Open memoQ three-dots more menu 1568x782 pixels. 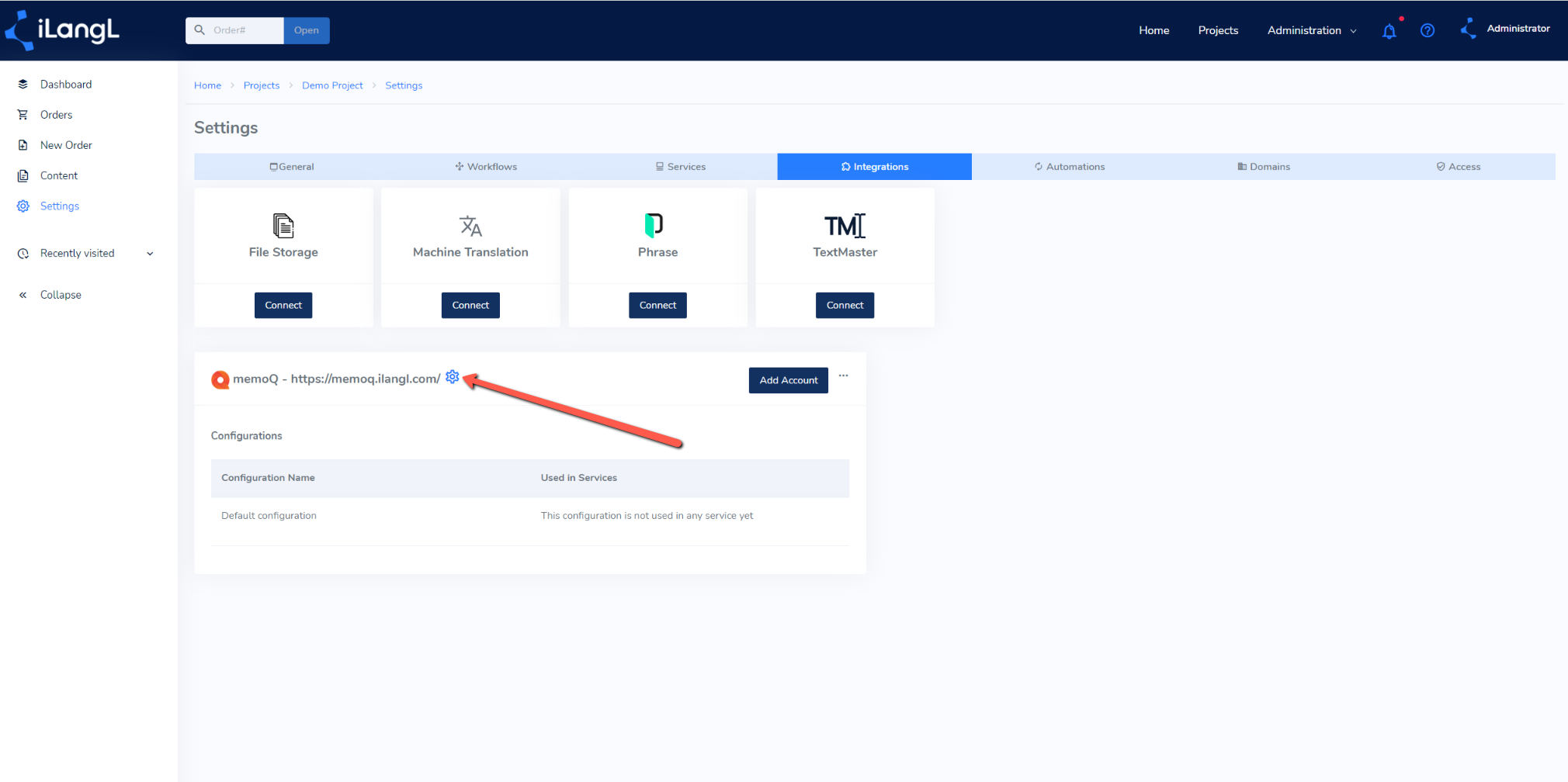click(x=843, y=375)
